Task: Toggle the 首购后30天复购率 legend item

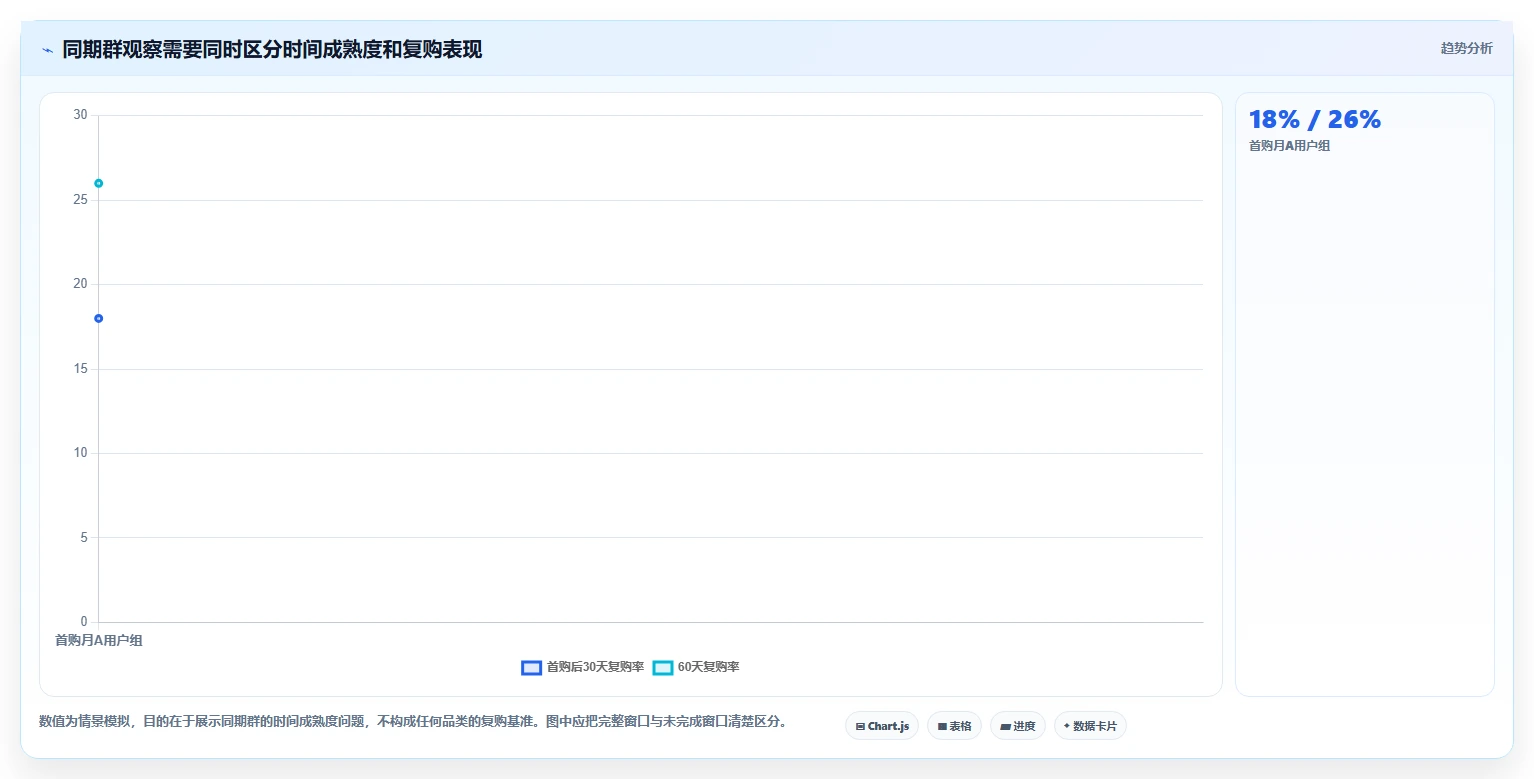Action: (x=583, y=667)
